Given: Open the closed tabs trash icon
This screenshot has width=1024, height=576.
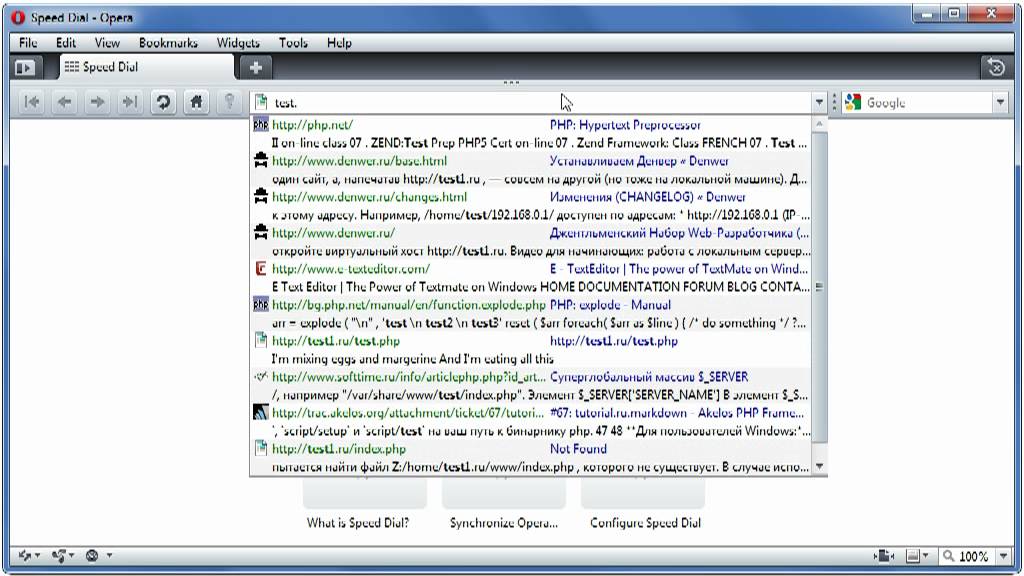Looking at the screenshot, I should 996,67.
